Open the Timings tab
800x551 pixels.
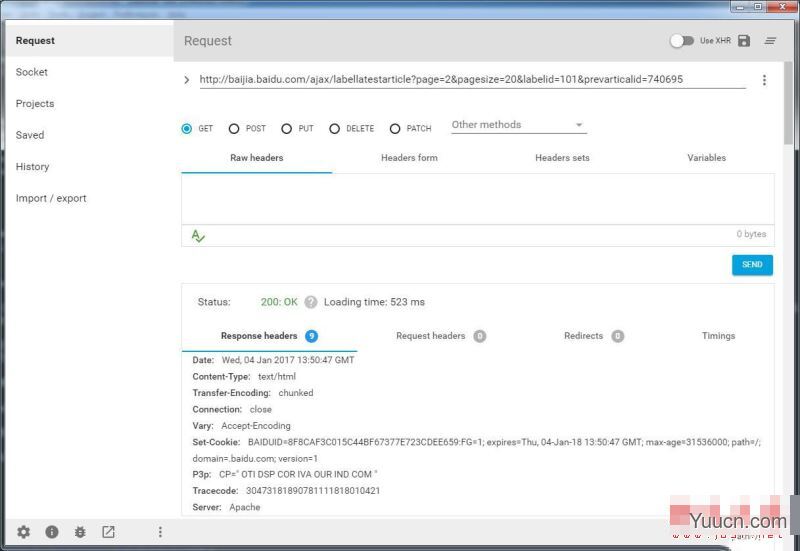point(718,336)
